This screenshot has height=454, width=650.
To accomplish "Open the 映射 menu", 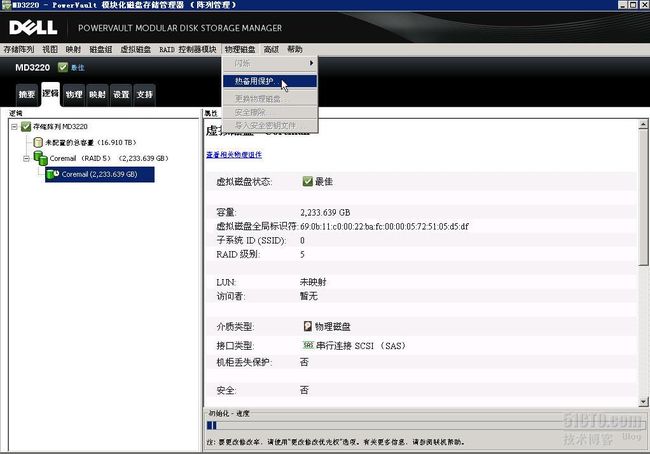I will click(73, 49).
